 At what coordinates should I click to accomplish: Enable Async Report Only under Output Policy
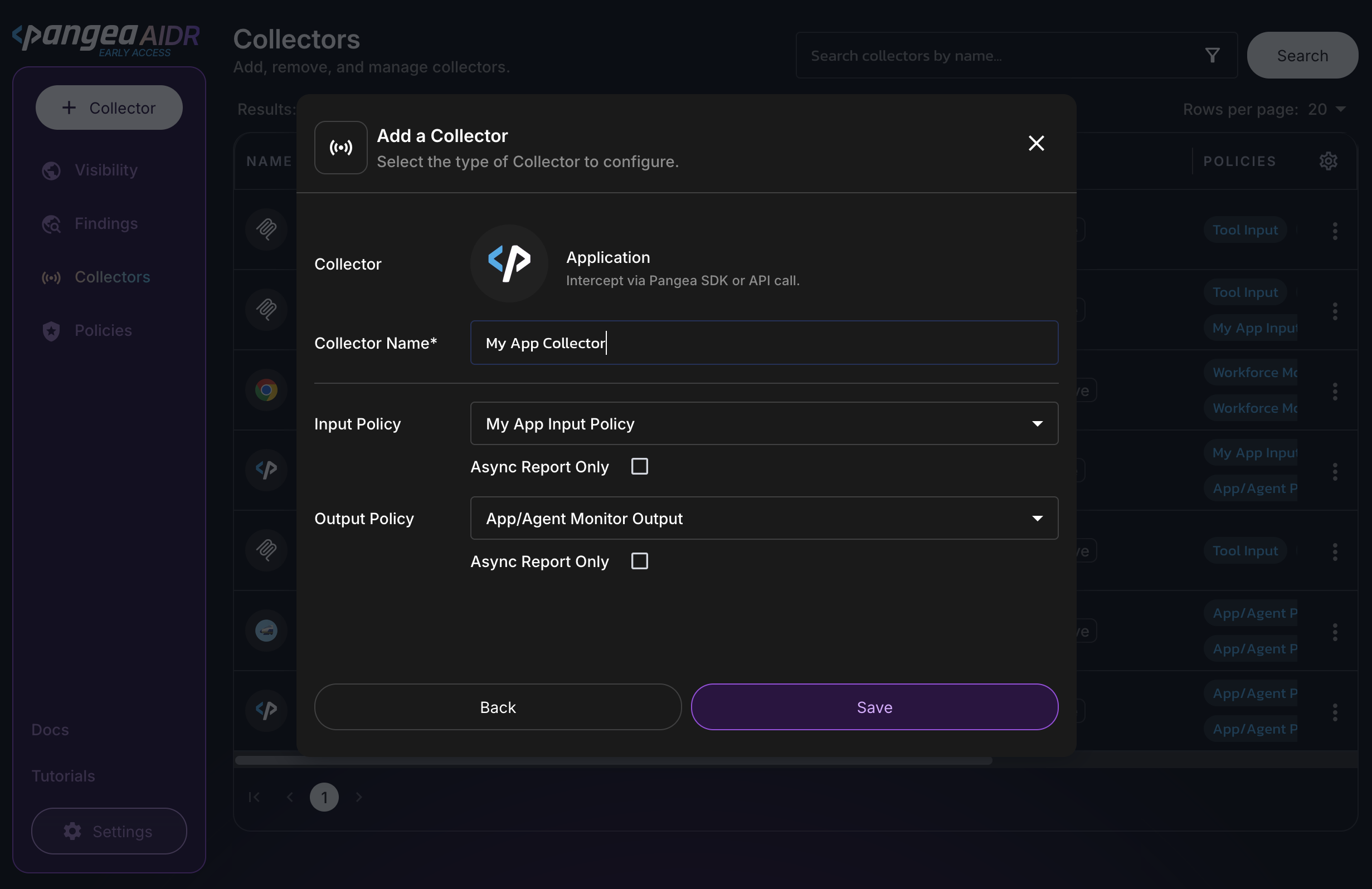(639, 560)
